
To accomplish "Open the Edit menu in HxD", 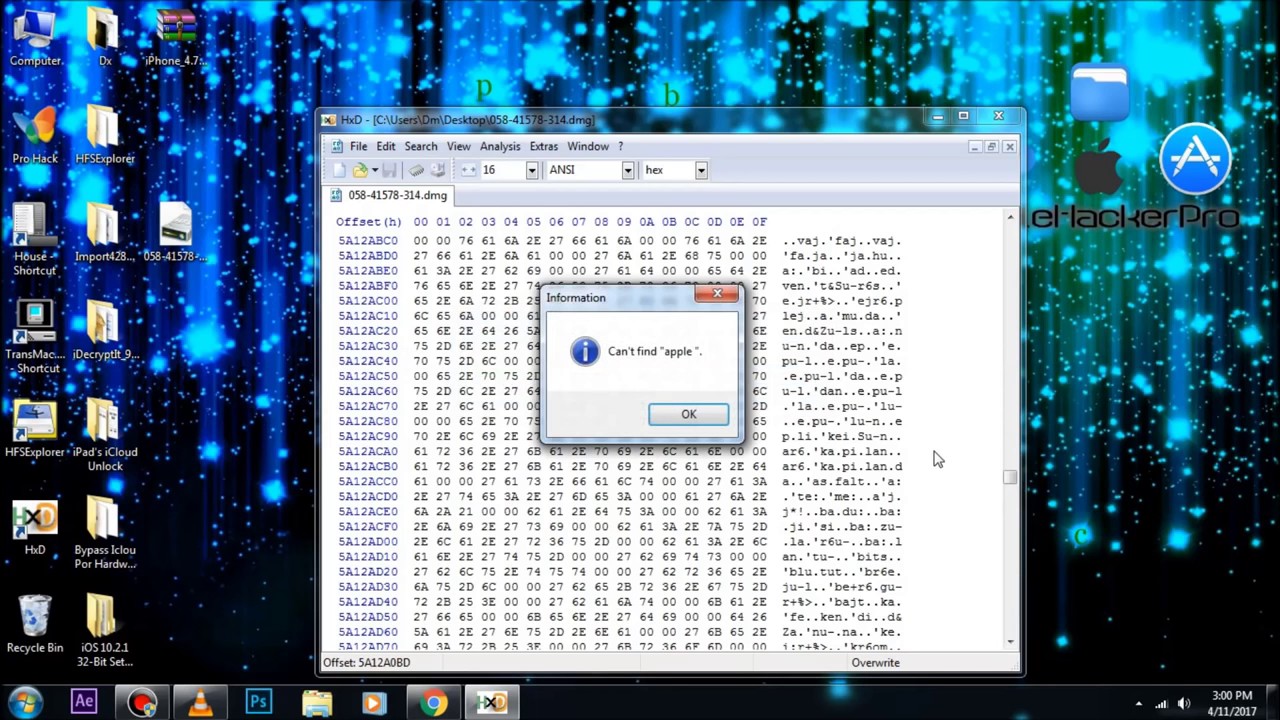I will [385, 146].
